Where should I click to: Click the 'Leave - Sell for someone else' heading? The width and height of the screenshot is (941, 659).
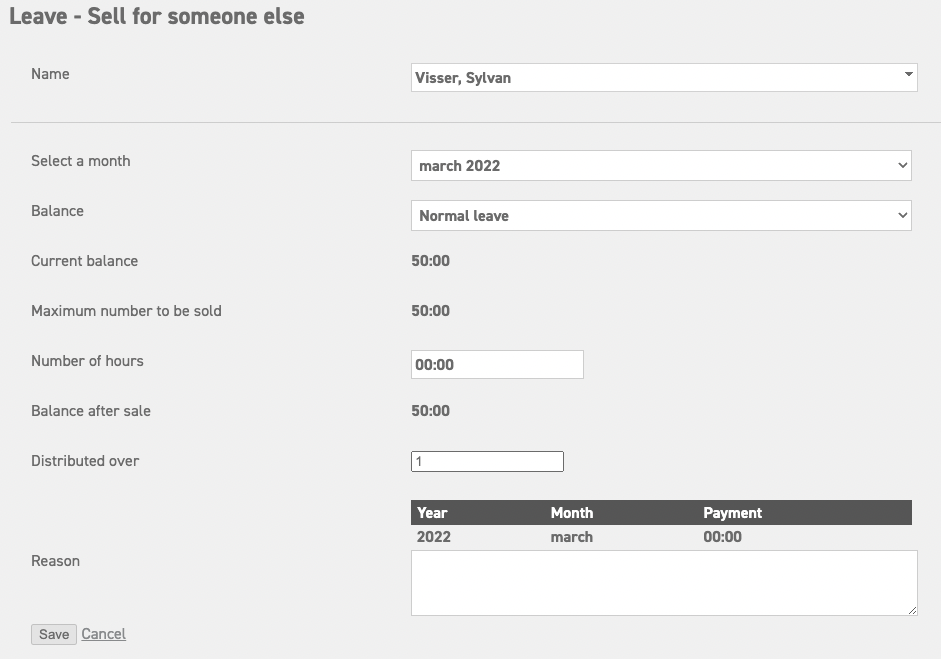click(157, 16)
